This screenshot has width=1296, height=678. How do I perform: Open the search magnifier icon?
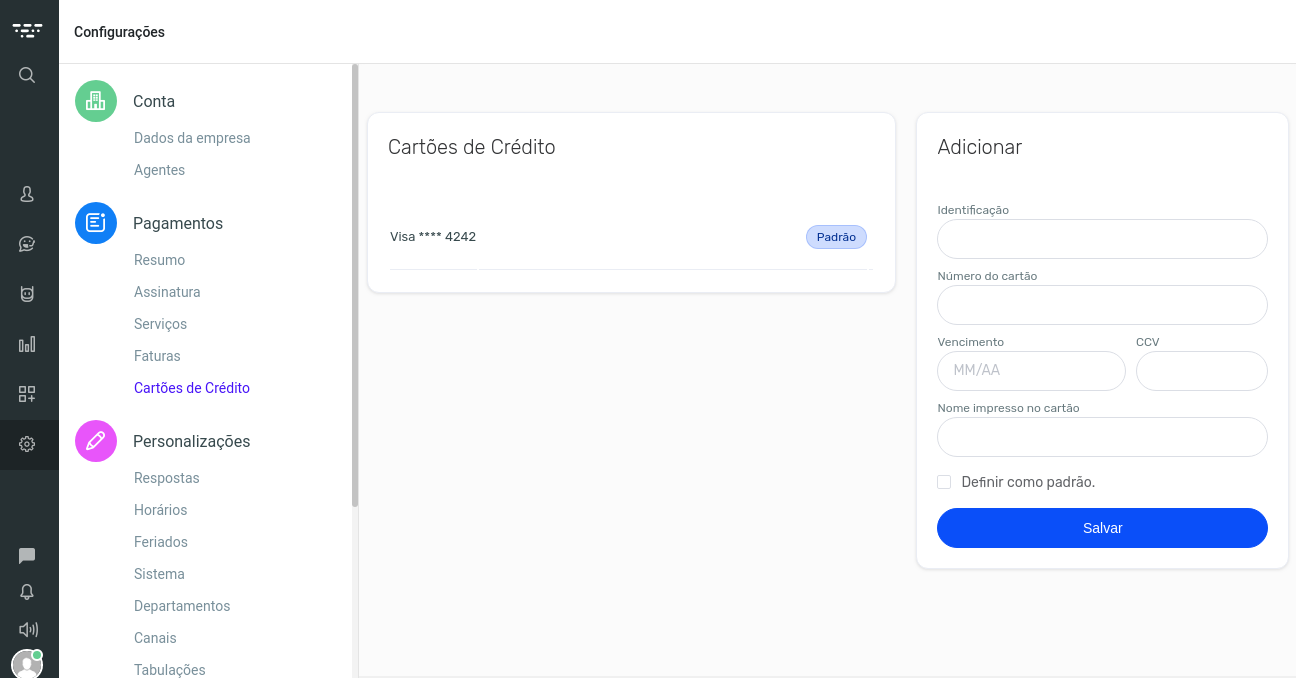(x=27, y=75)
